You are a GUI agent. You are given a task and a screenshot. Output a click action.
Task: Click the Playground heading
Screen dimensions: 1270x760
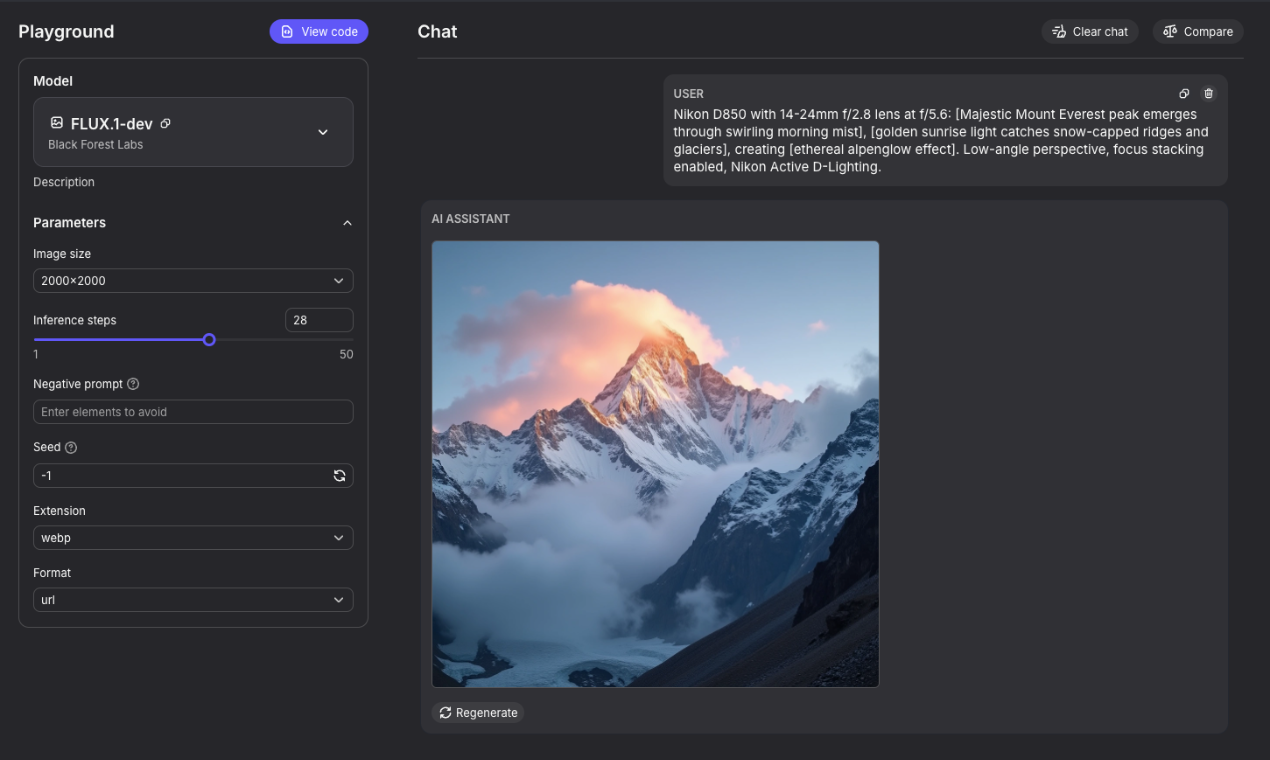66,32
